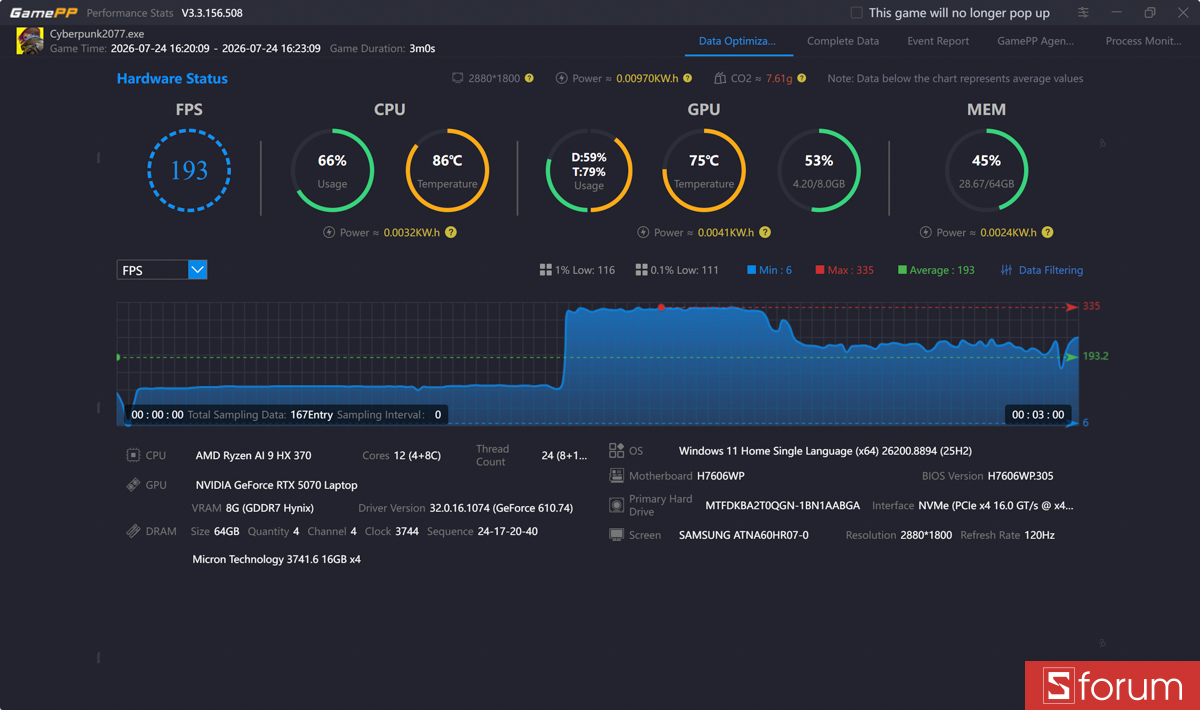The image size is (1200, 710).
Task: Click the GPU power lightning icon
Action: pyautogui.click(x=643, y=232)
